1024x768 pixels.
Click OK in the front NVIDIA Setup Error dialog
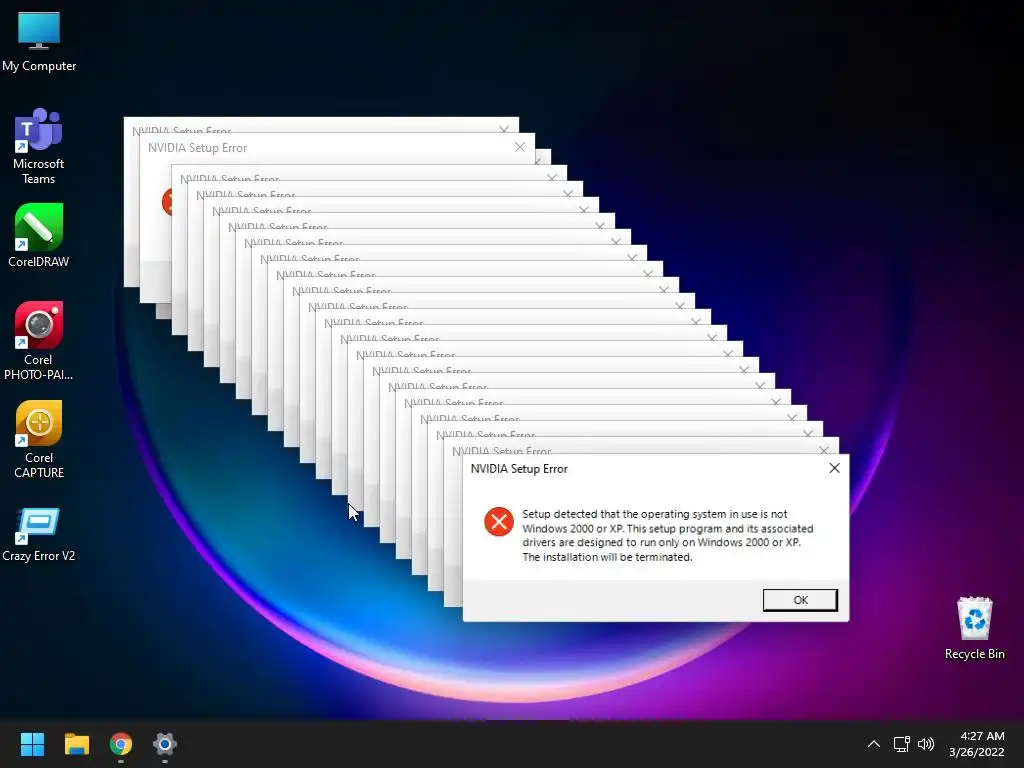(x=800, y=600)
